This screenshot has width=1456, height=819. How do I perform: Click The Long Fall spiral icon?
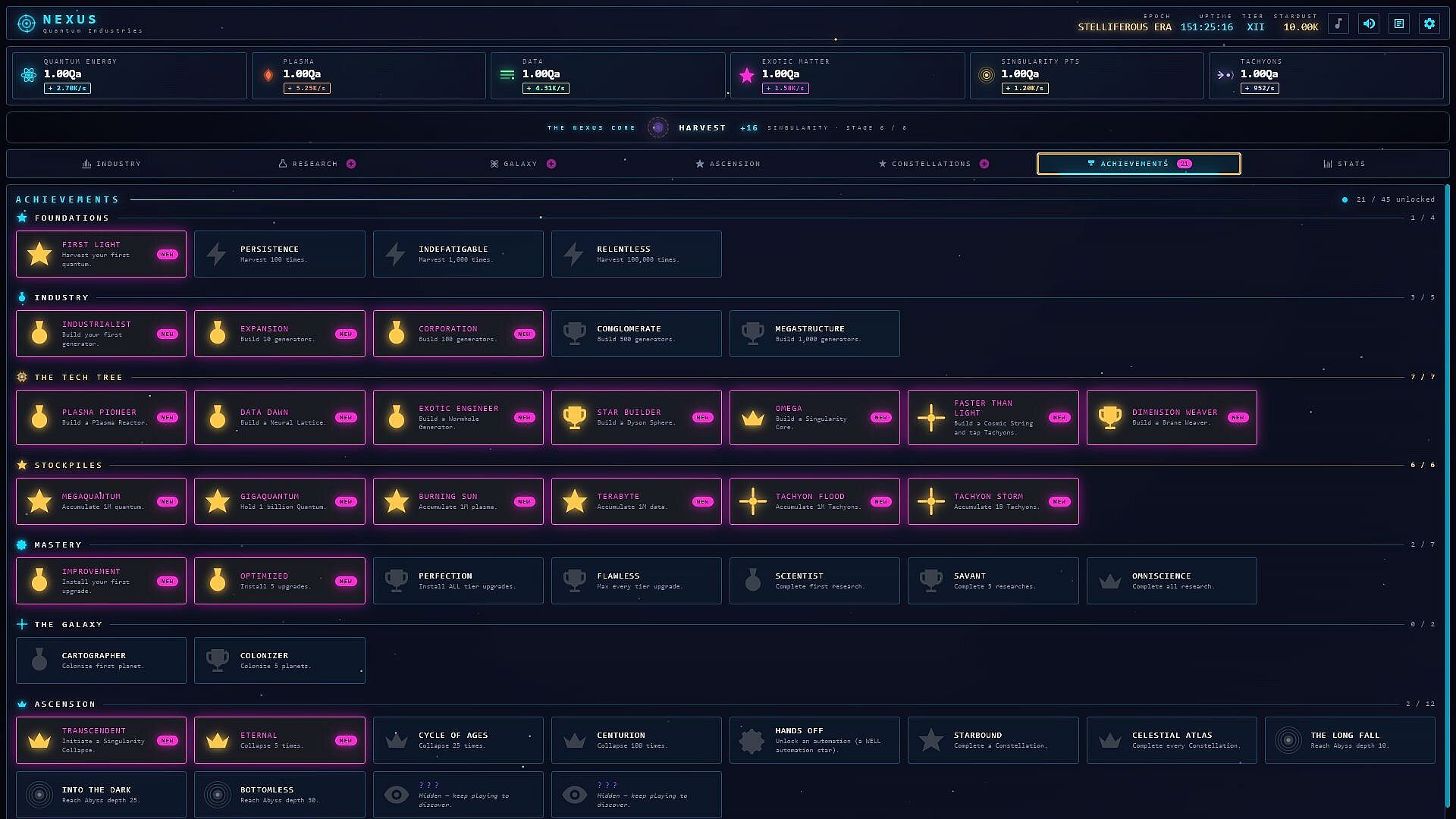pos(1288,740)
